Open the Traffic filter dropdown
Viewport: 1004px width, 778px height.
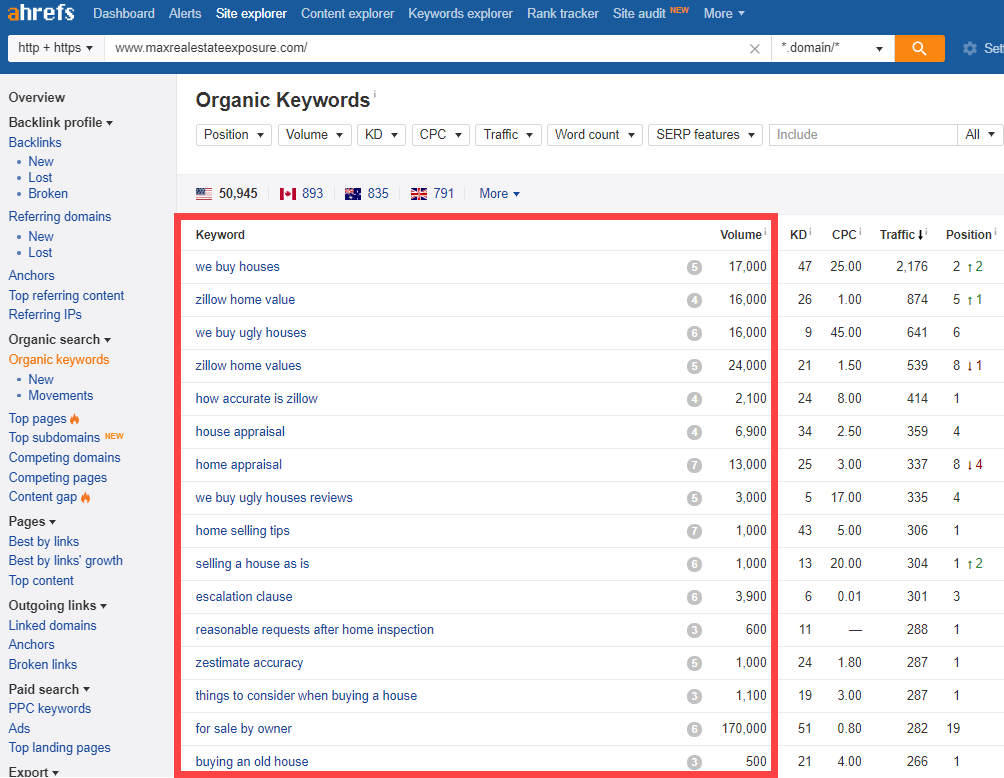click(508, 134)
